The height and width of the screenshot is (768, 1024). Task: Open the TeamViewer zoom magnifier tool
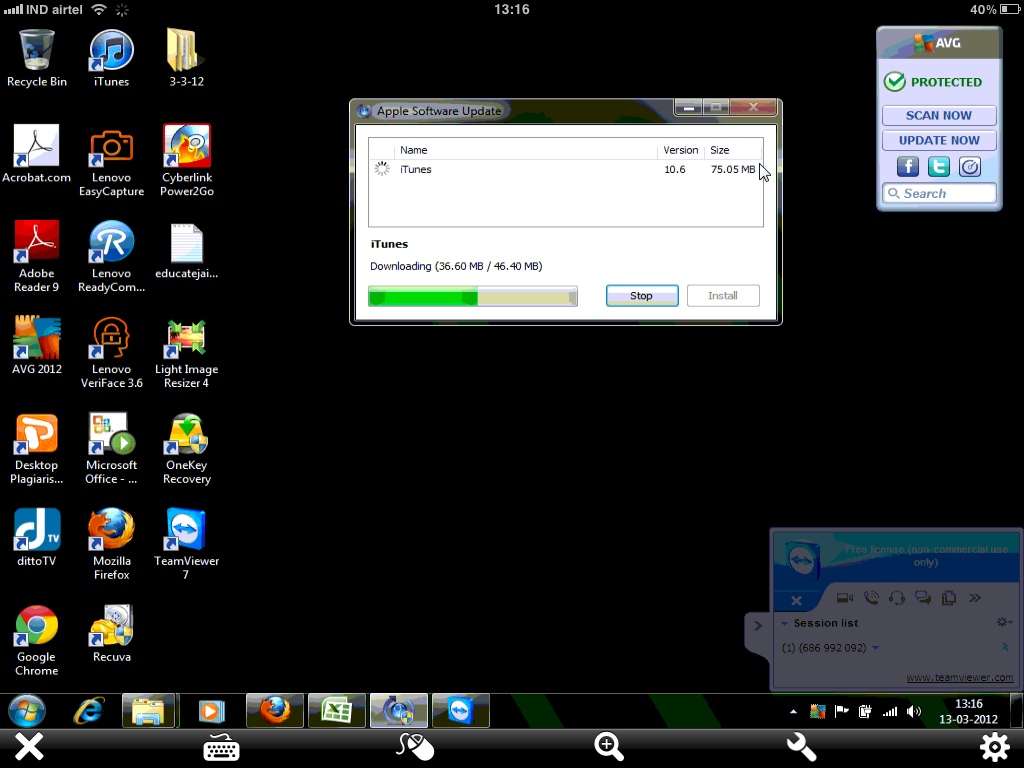click(609, 746)
